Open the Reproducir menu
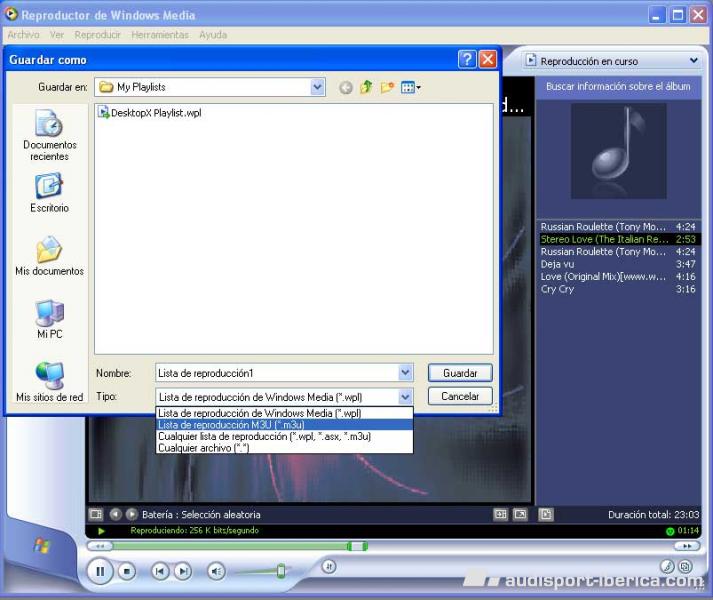The image size is (713, 600). (98, 35)
